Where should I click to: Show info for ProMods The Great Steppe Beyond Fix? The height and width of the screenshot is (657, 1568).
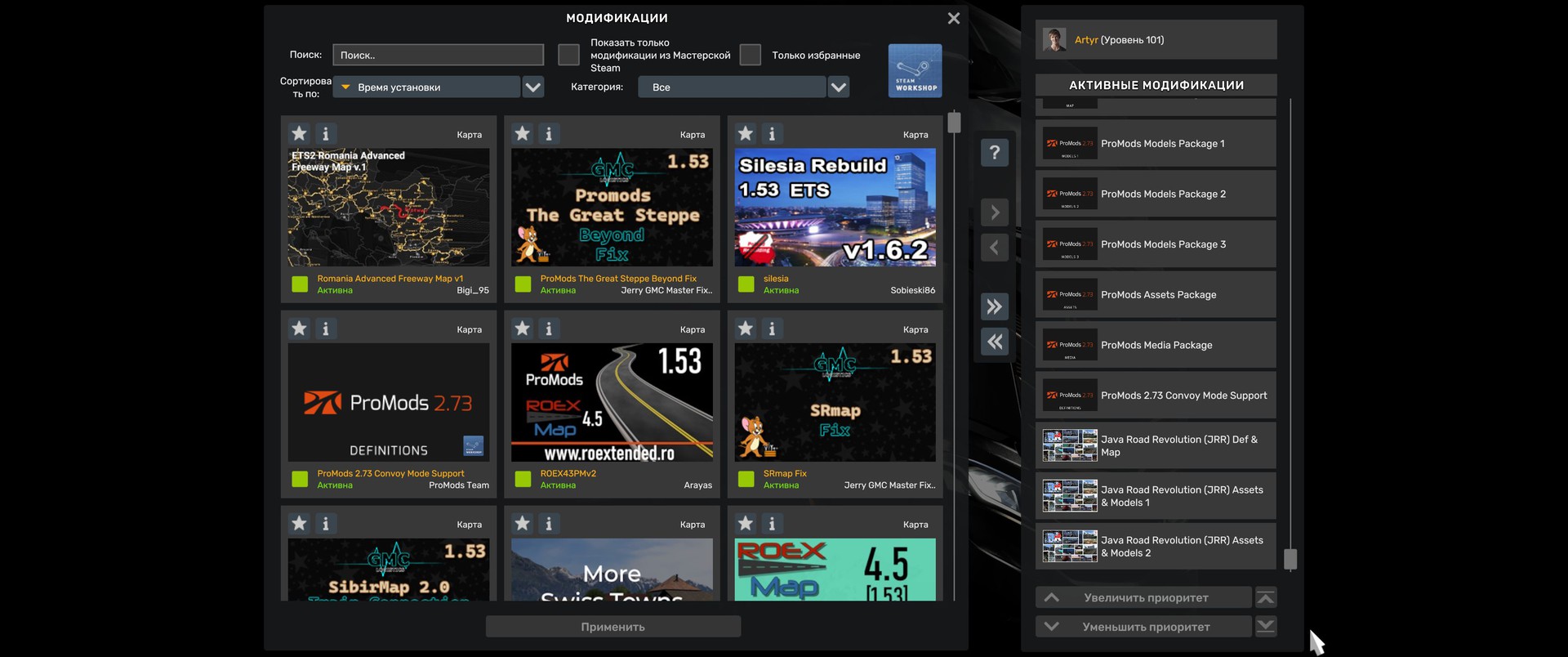(x=549, y=133)
